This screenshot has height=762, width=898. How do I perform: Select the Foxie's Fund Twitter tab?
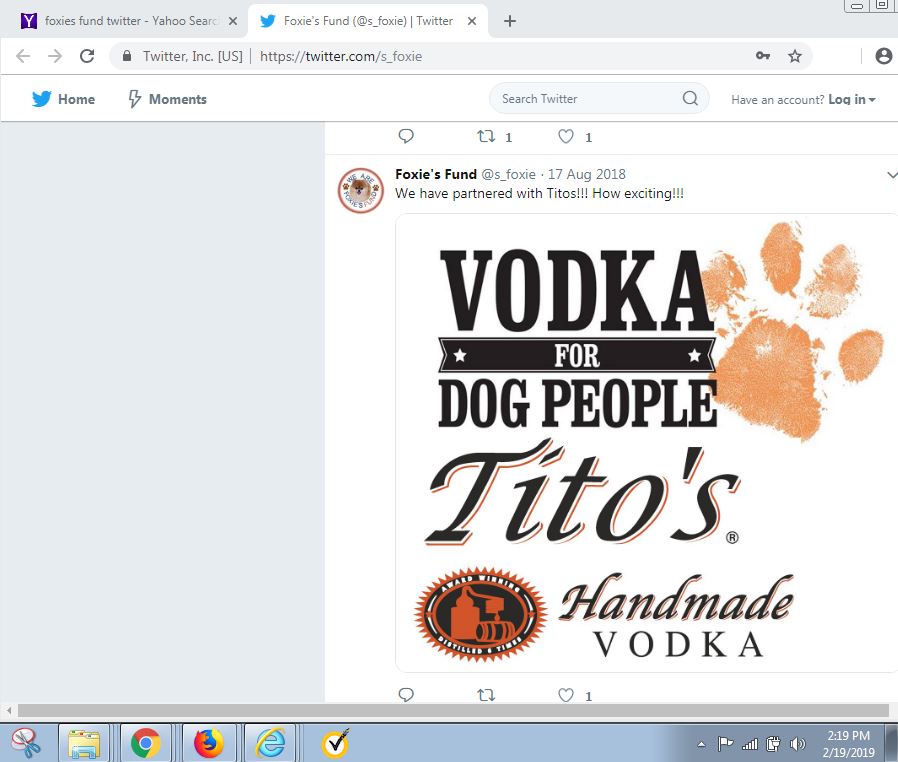click(368, 21)
